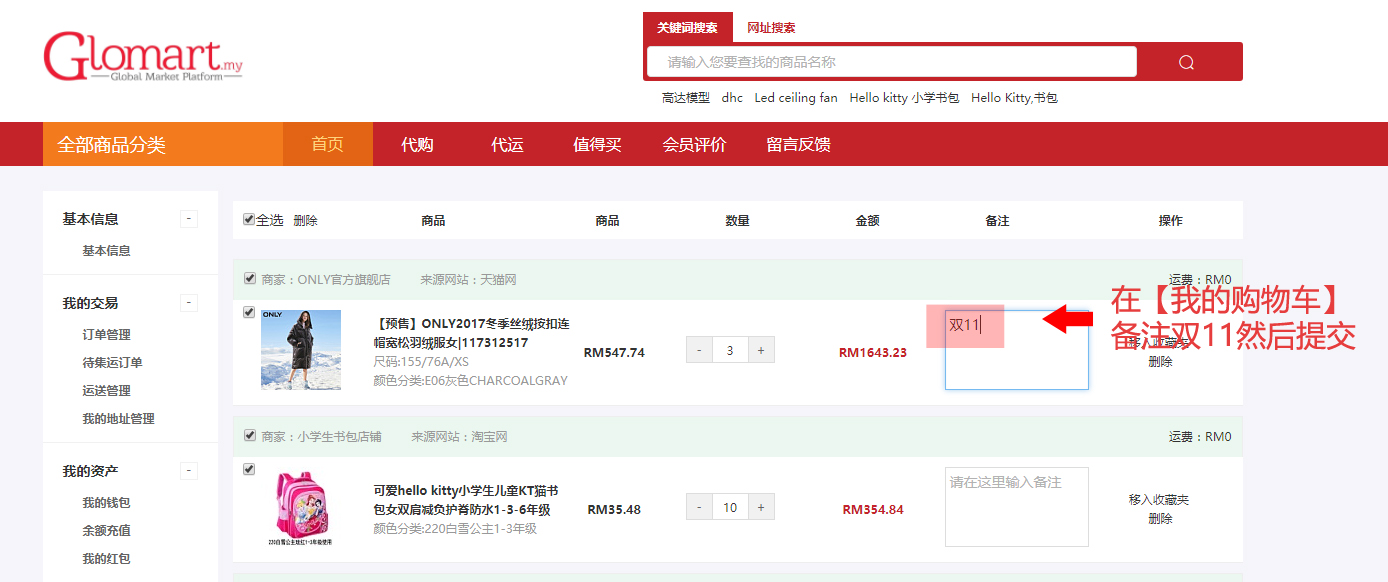Click the search magnifier icon button
Image resolution: width=1388 pixels, height=582 pixels.
(1186, 62)
